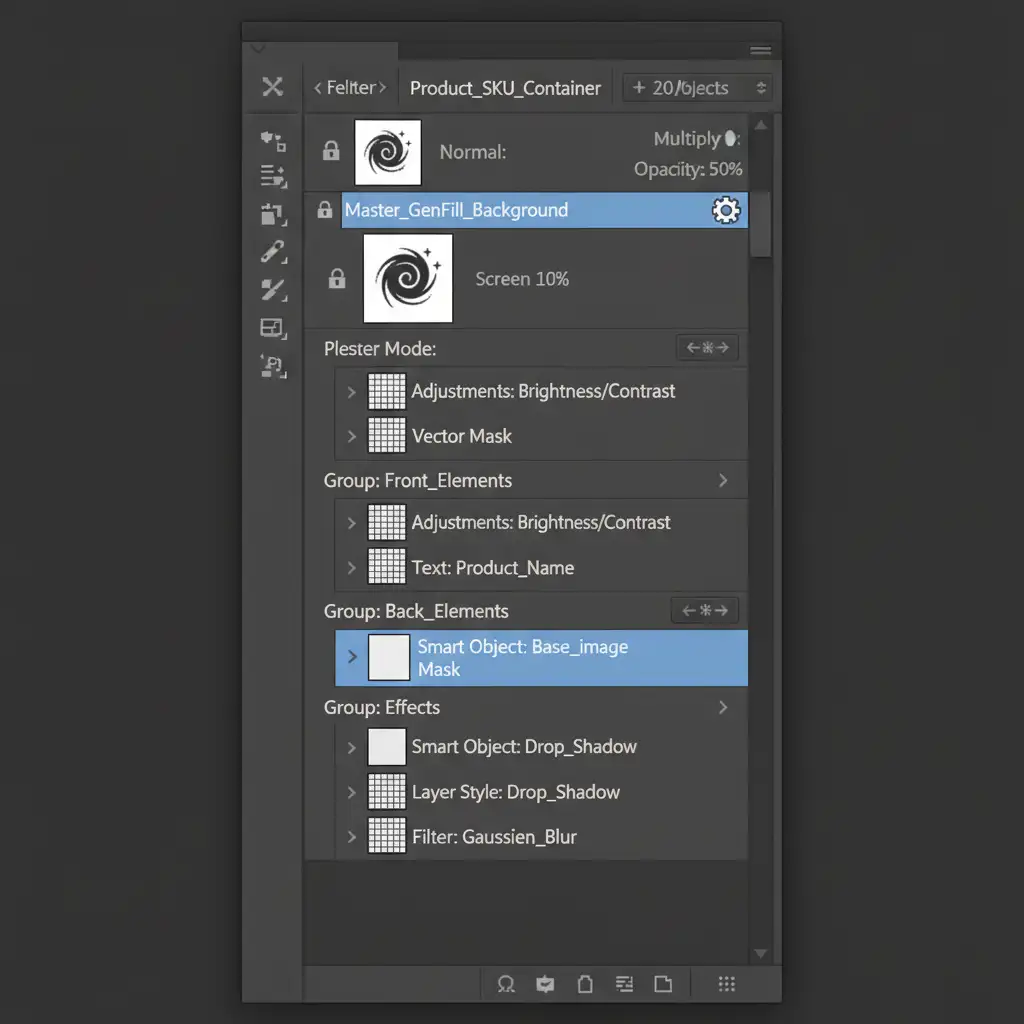The width and height of the screenshot is (1024, 1024).
Task: Click the Back_Elements arrows button
Action: 705,611
